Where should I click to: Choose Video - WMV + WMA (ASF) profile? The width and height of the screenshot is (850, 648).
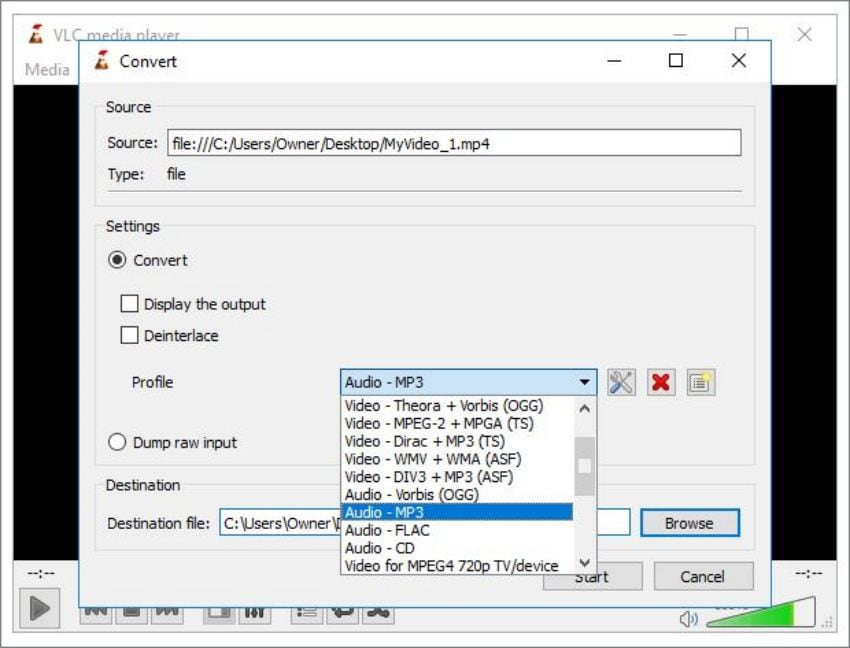point(458,459)
